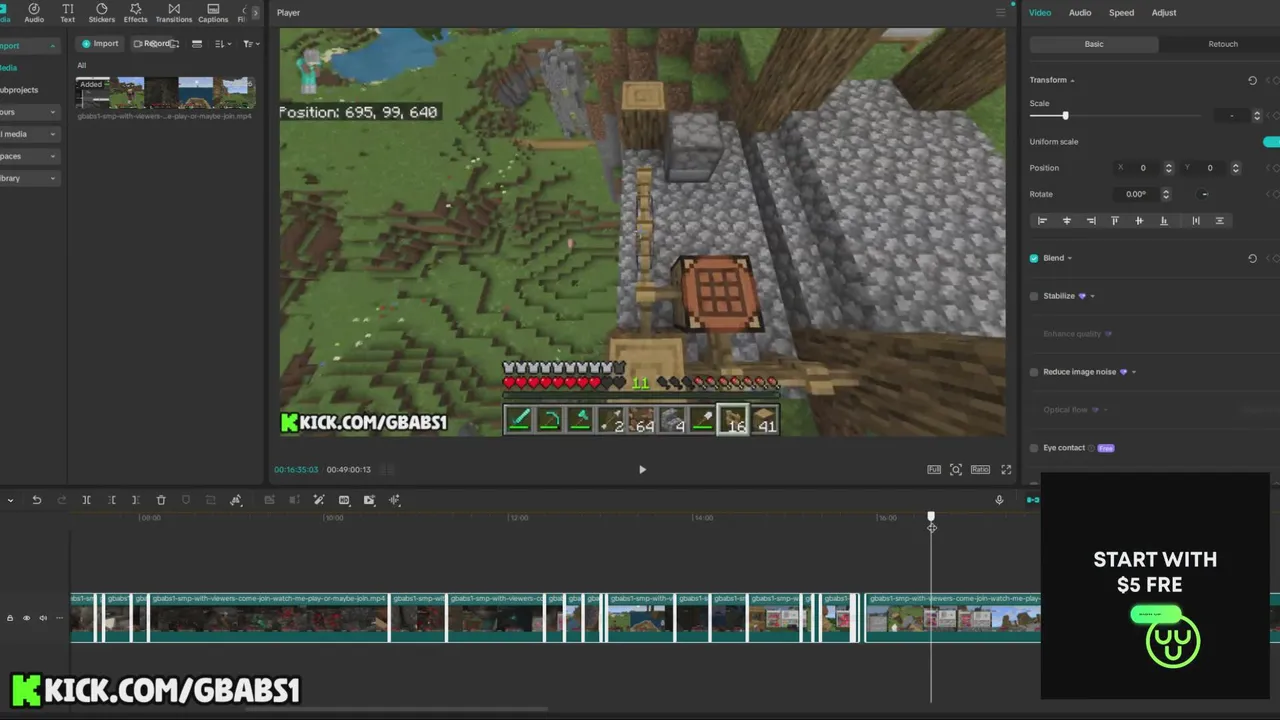Enter fullscreen preview in Player
The height and width of the screenshot is (720, 1280).
click(1006, 469)
